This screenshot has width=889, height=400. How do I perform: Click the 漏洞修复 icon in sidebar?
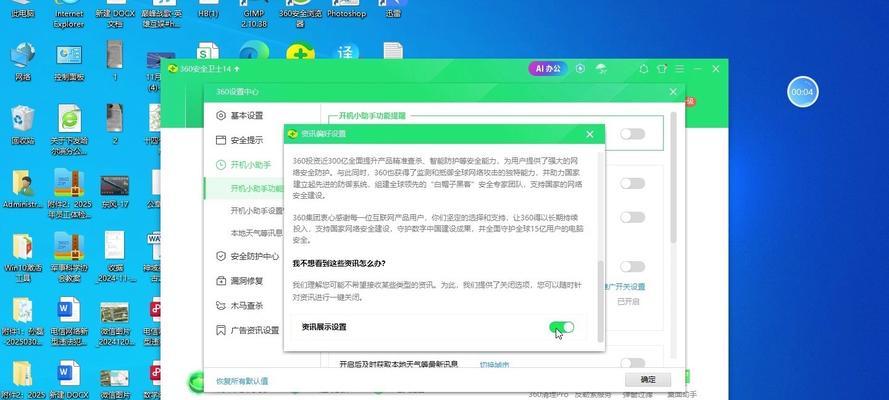click(221, 281)
